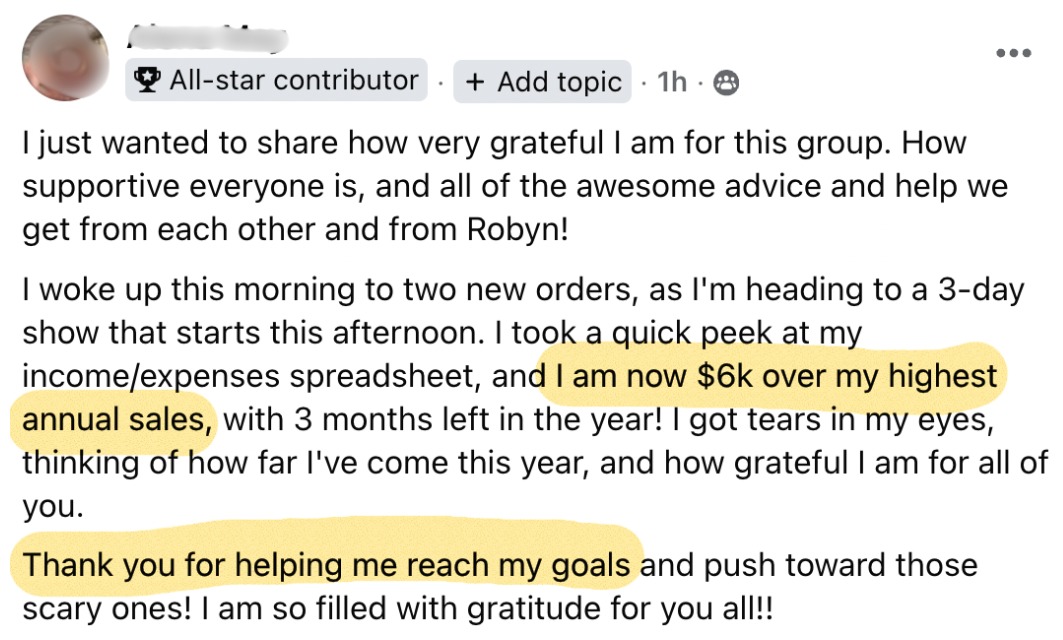
Task: Open the three-dots post options menu
Action: (1014, 53)
